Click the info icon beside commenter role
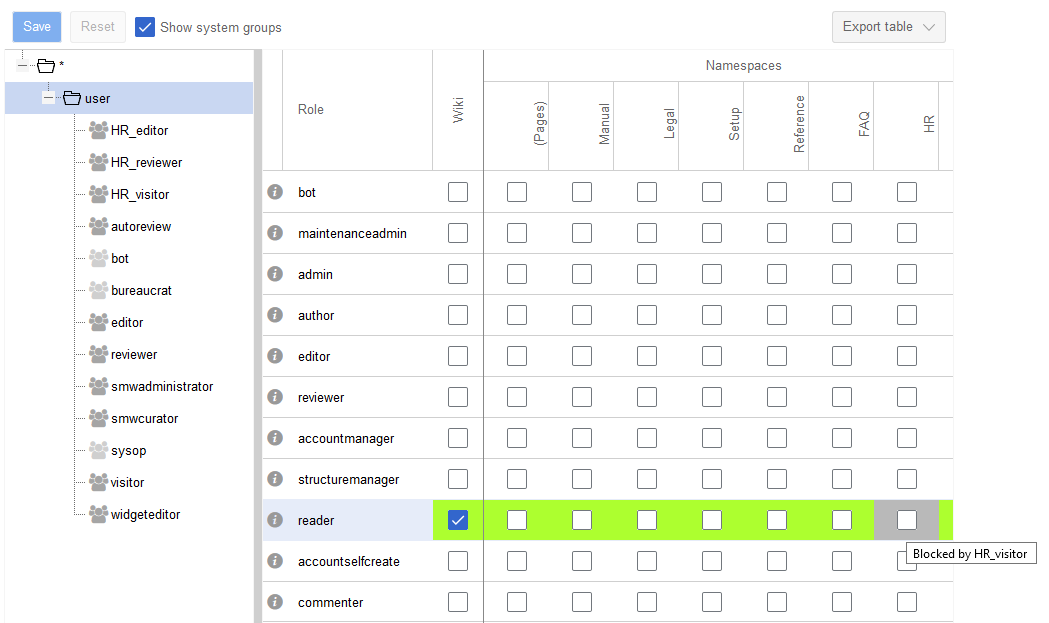Screen dimensions: 1049x623 [x=275, y=602]
